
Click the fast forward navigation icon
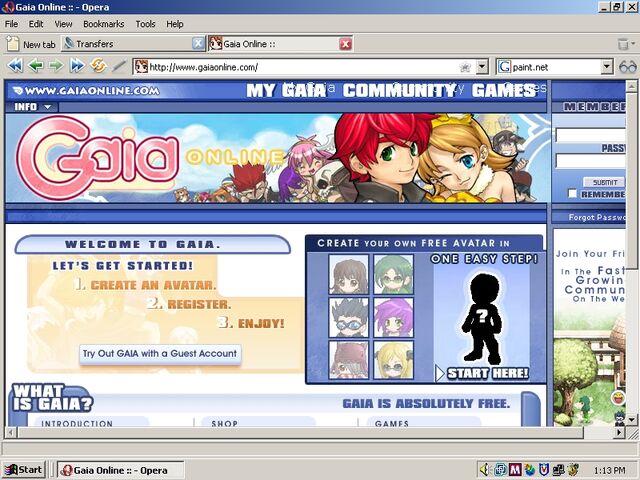[x=77, y=65]
